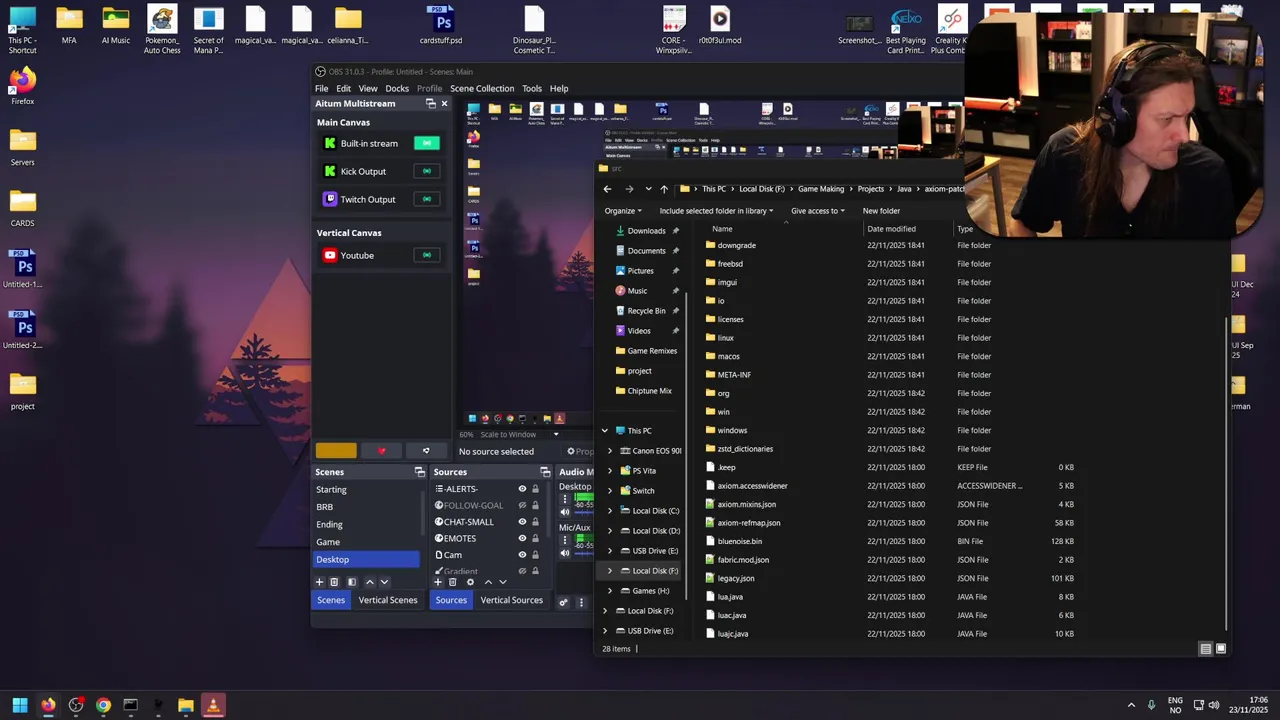Remove selected scene with the trash icon

[334, 582]
